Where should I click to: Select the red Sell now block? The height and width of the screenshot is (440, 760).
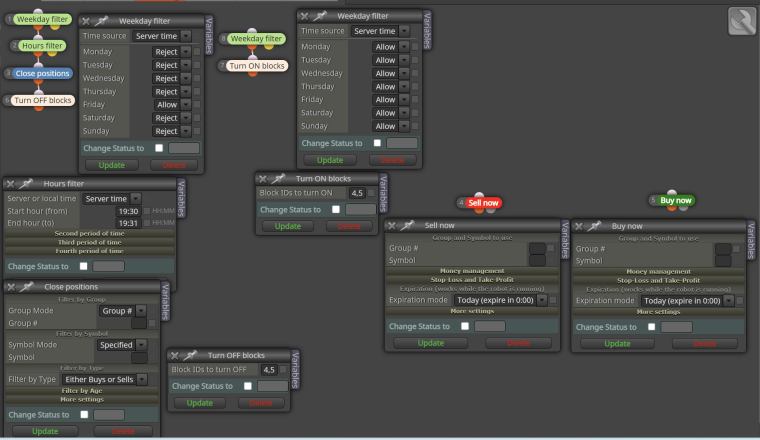pos(483,203)
